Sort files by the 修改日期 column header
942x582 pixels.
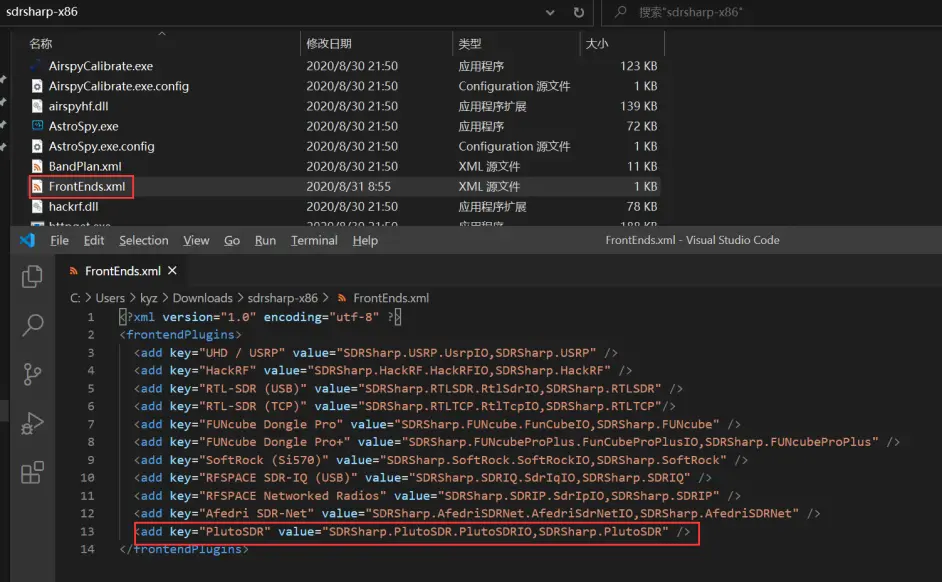[329, 44]
